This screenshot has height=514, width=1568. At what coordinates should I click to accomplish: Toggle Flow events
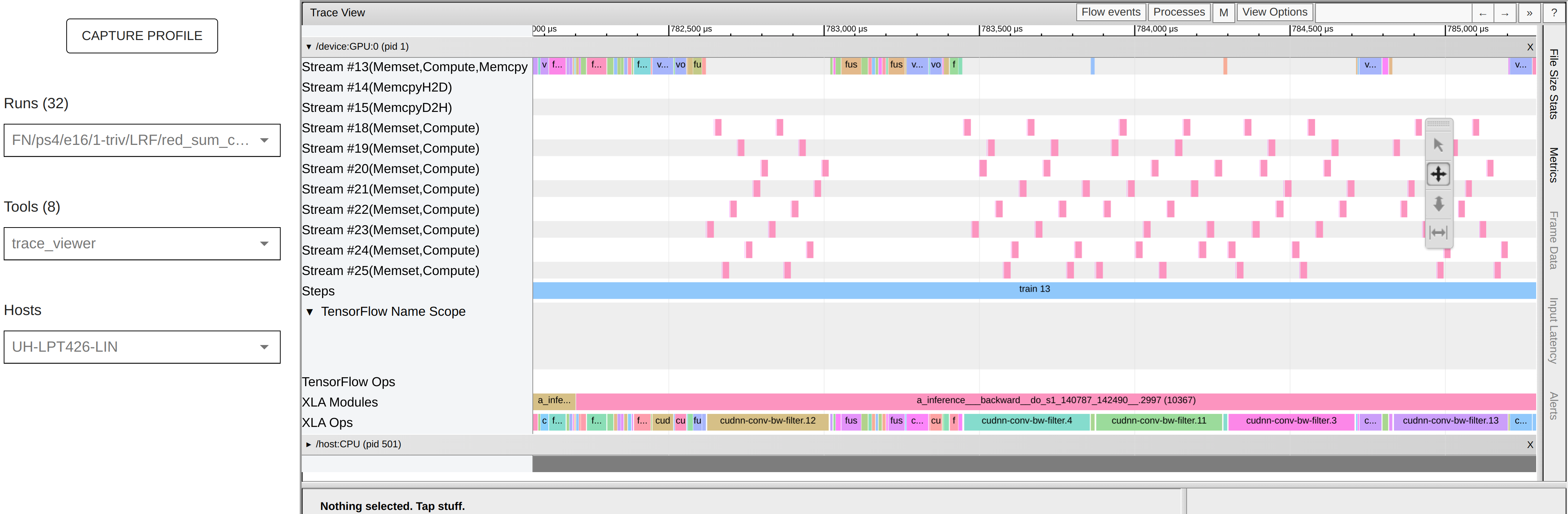tap(1111, 12)
